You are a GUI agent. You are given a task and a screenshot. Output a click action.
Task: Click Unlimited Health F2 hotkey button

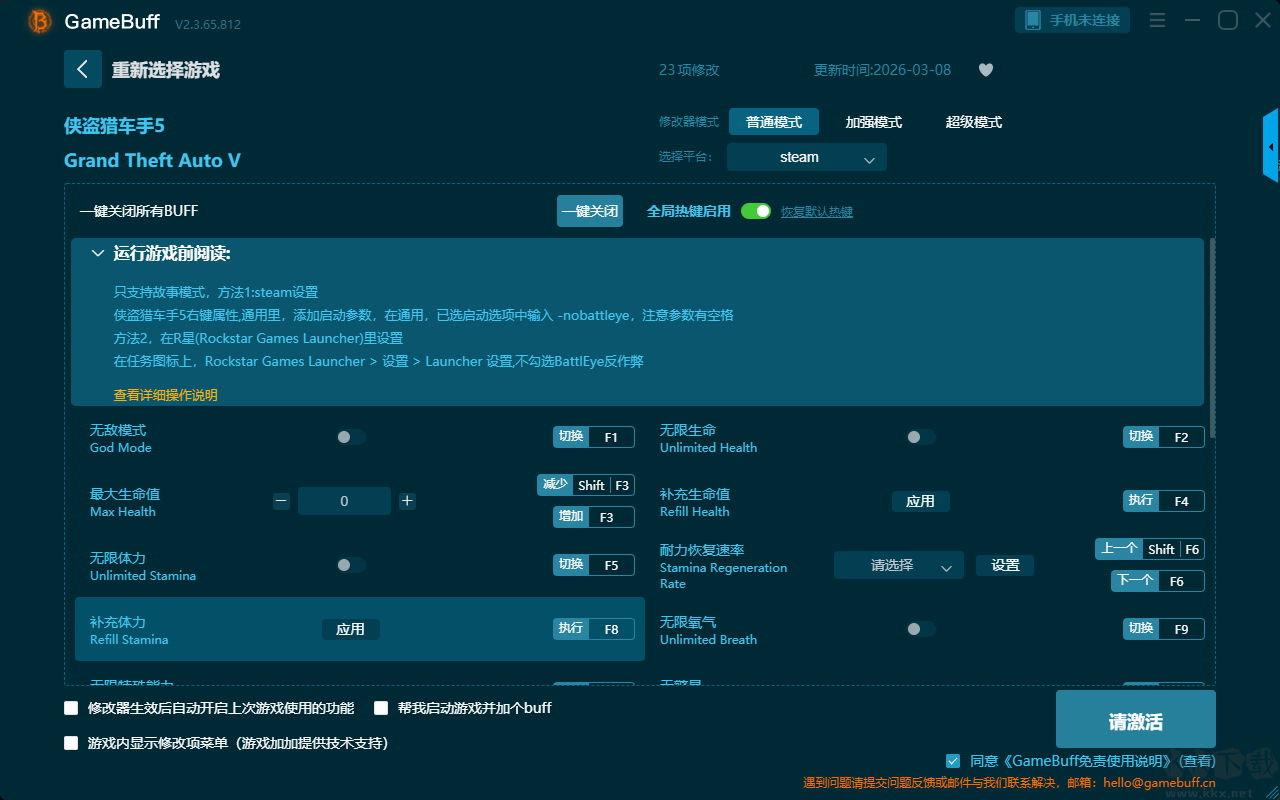pyautogui.click(x=1164, y=437)
